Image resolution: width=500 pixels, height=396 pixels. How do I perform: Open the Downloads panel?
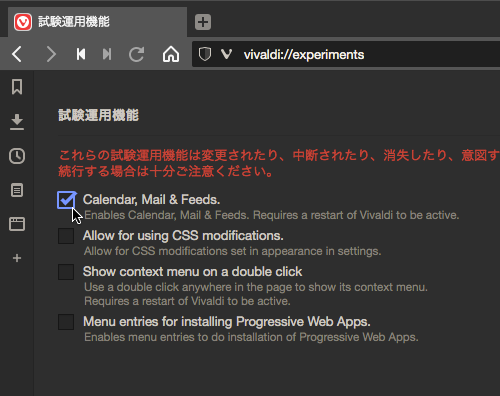click(x=17, y=122)
